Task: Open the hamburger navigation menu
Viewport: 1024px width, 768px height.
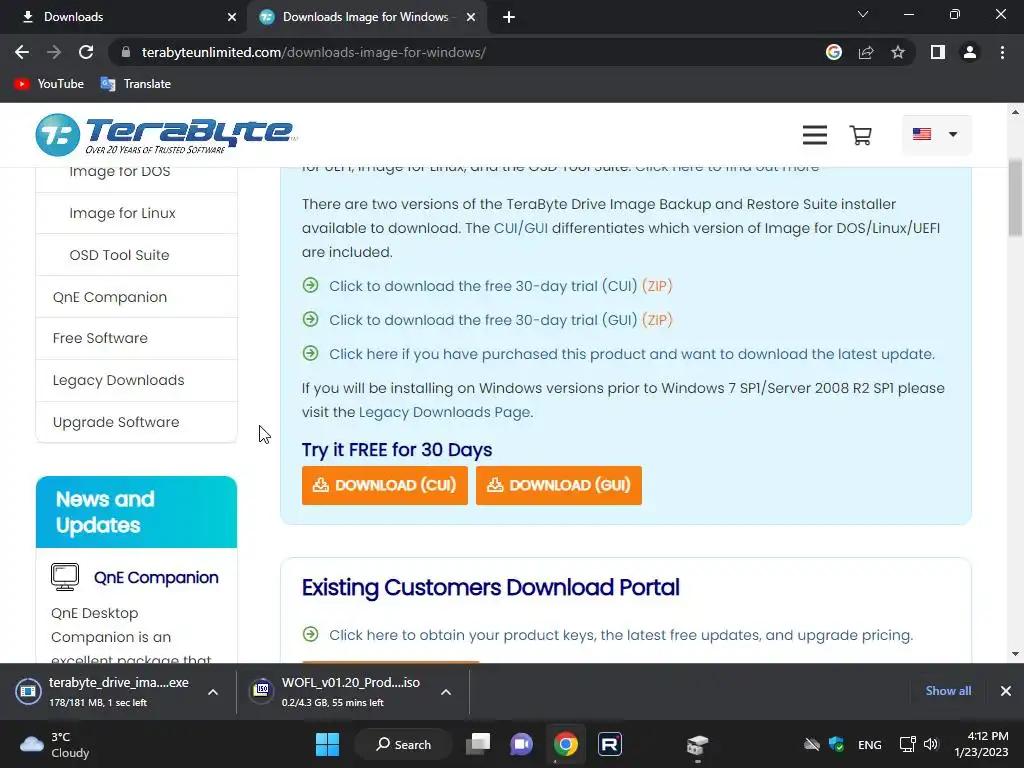Action: [814, 135]
